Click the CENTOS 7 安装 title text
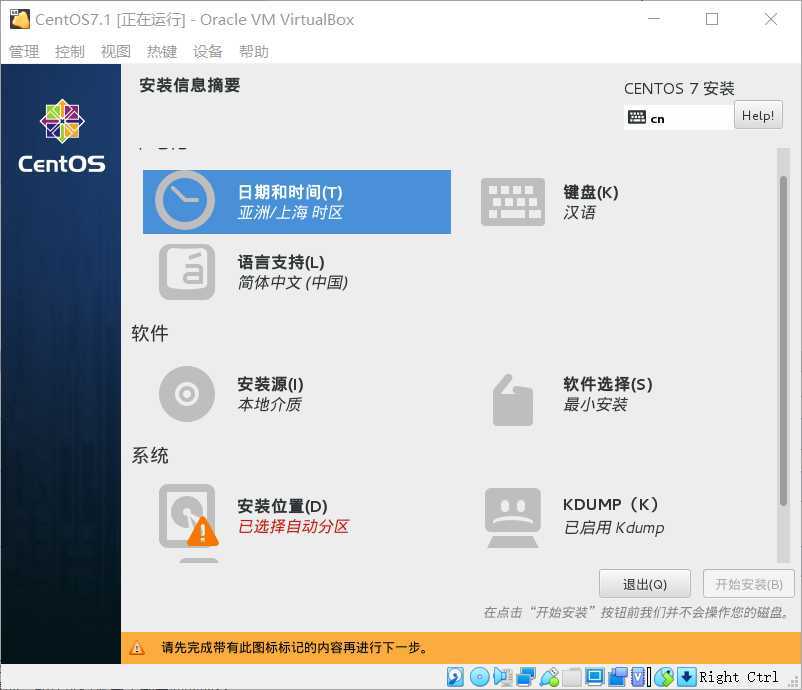802x690 pixels. point(679,88)
